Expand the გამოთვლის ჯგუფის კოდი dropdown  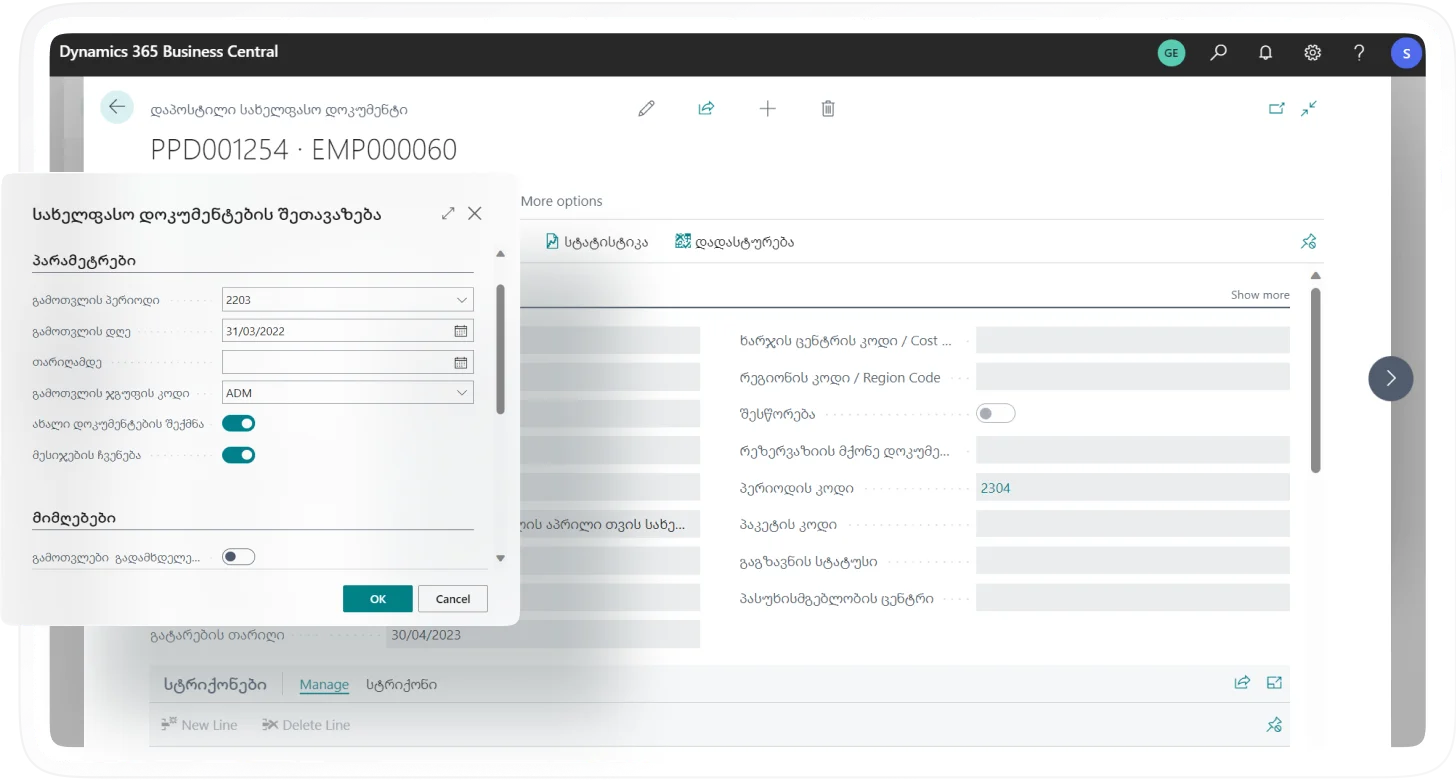[x=461, y=393]
